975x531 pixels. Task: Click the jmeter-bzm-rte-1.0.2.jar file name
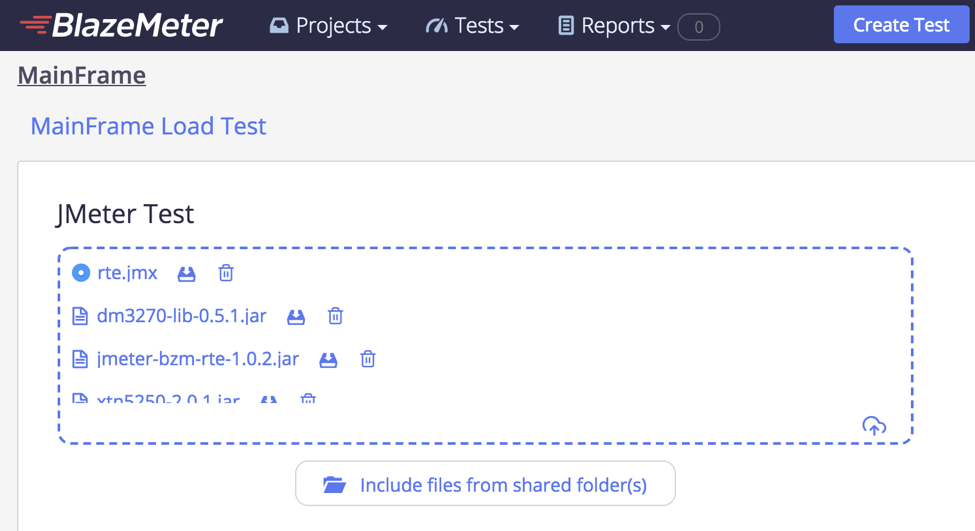click(x=197, y=359)
